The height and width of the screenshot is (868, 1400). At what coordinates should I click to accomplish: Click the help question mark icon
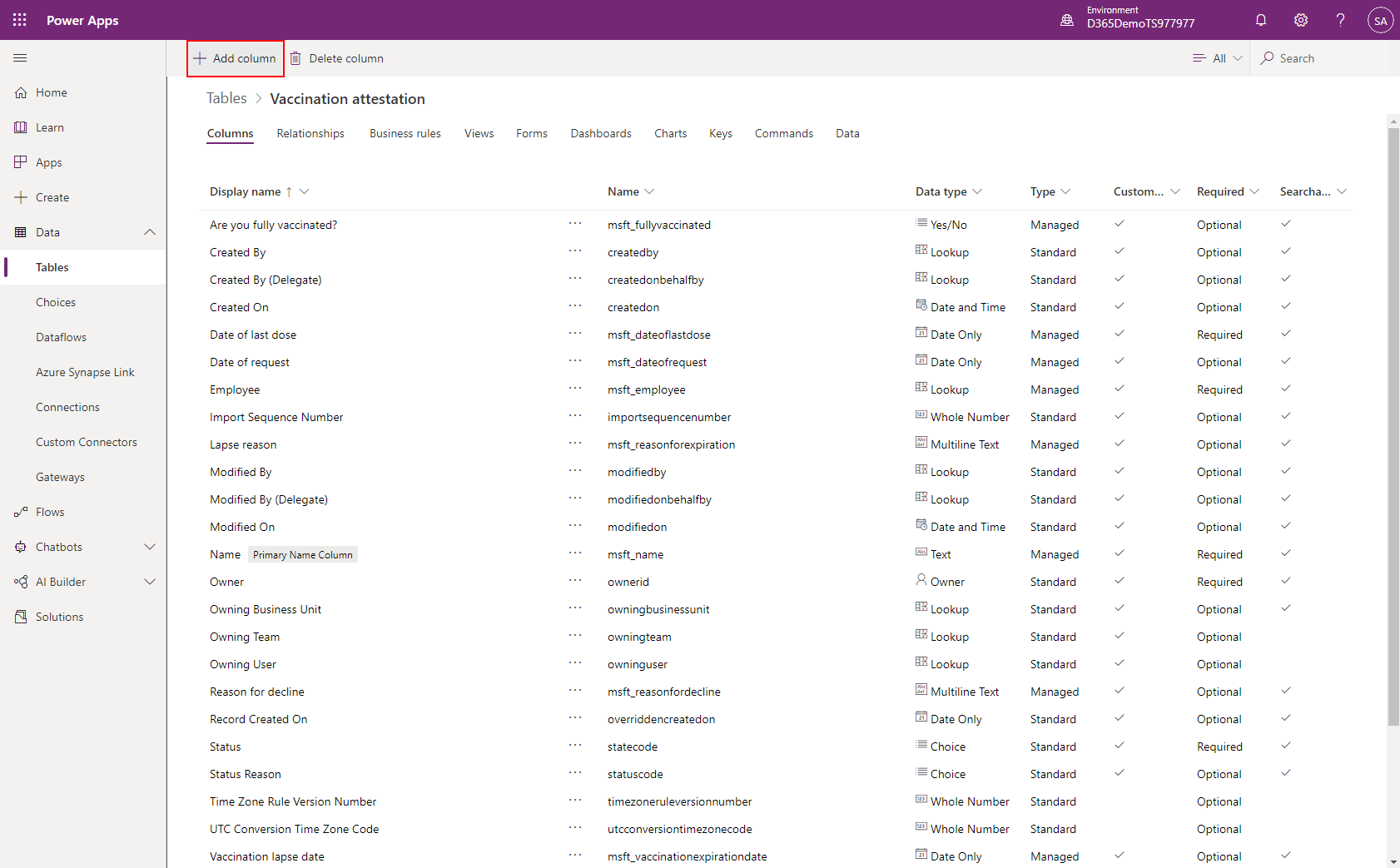tap(1340, 20)
